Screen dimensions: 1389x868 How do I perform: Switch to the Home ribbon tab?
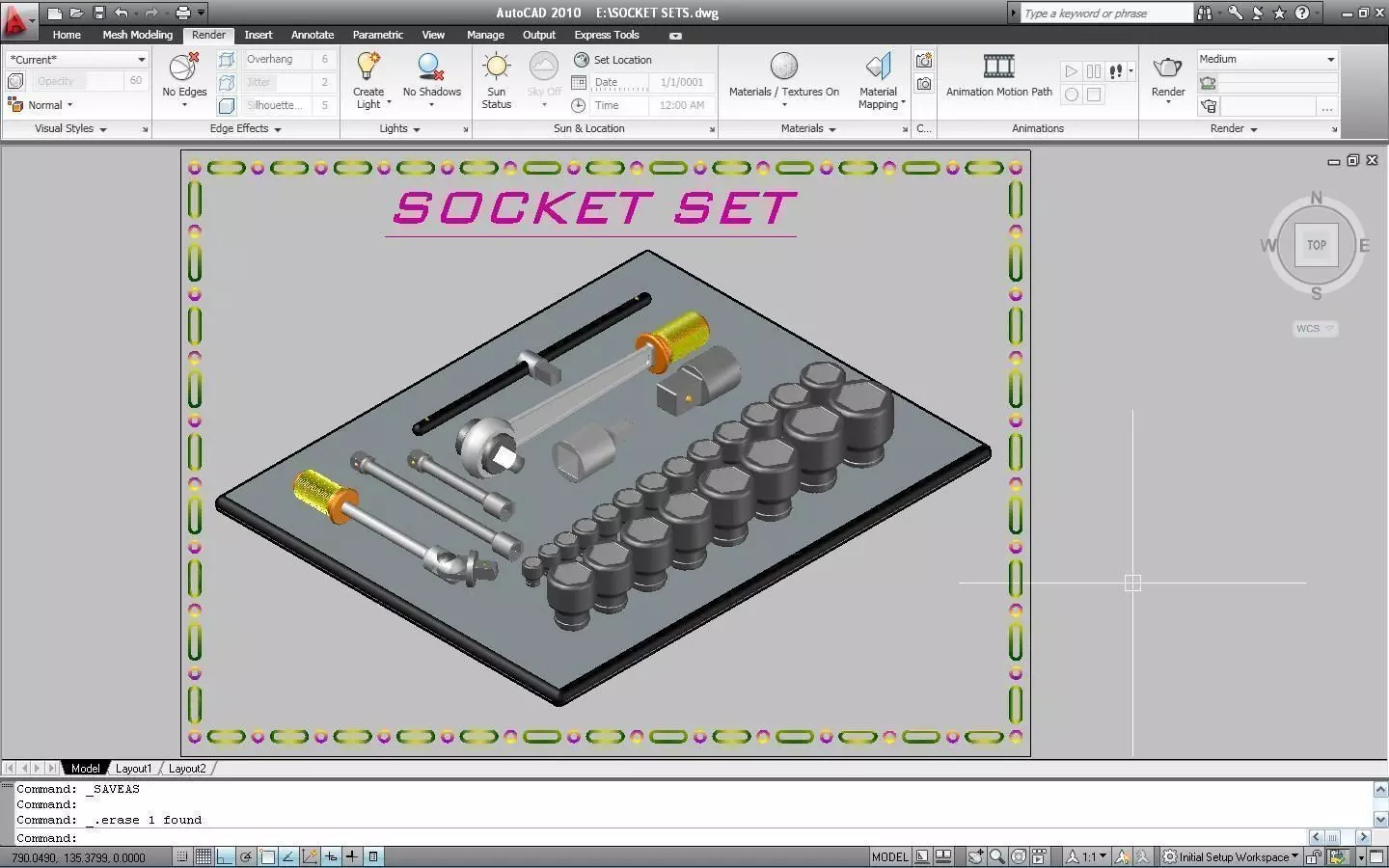67,35
